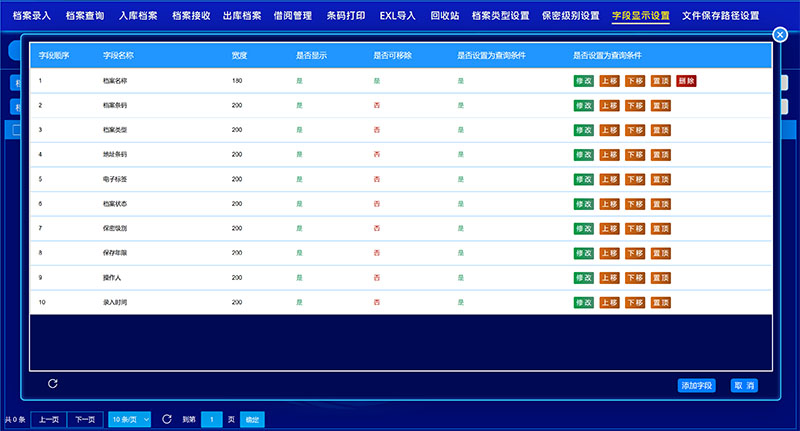Move the 电子标签 row down with 下移
Screen dimensions: 800x431
635,179
